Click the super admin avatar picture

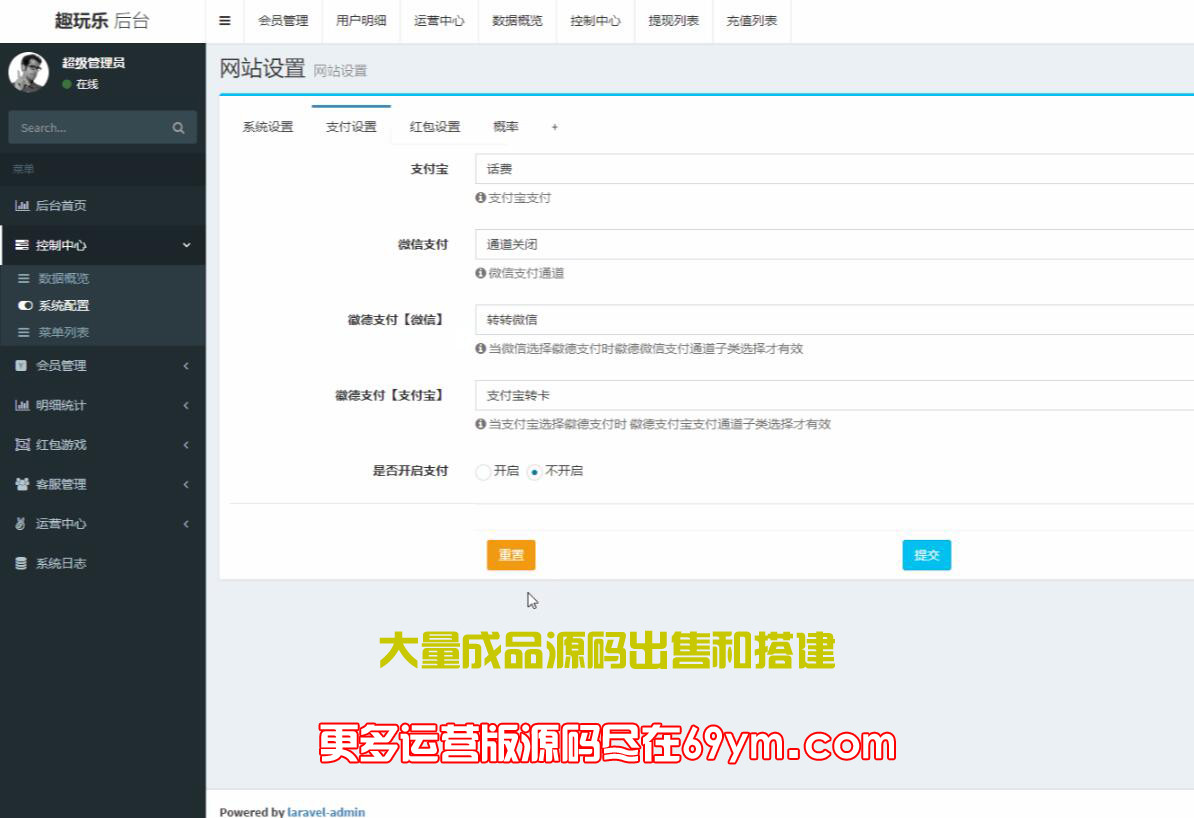[x=29, y=72]
